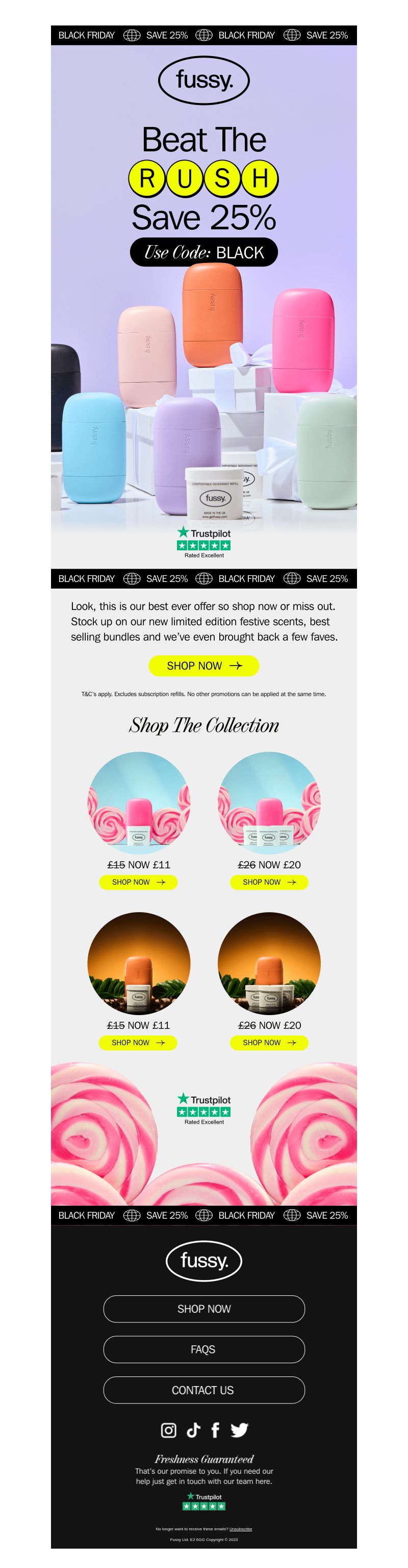Click the large yellow SHOP NOW button
The image size is (408, 1568).
click(204, 666)
